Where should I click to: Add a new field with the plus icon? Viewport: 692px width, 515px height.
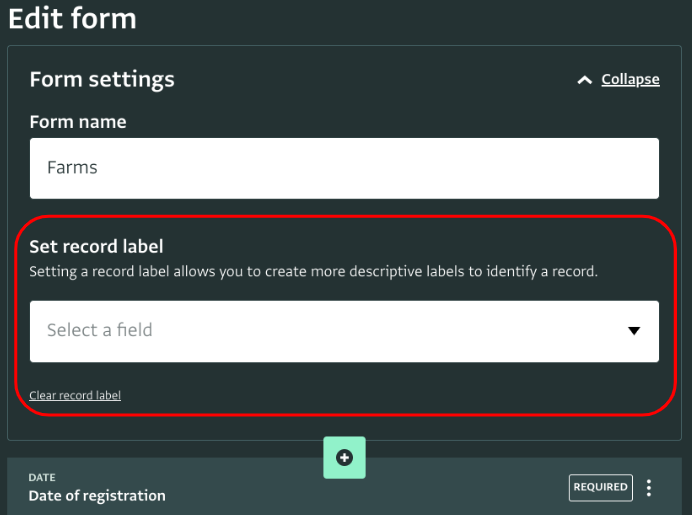click(344, 458)
